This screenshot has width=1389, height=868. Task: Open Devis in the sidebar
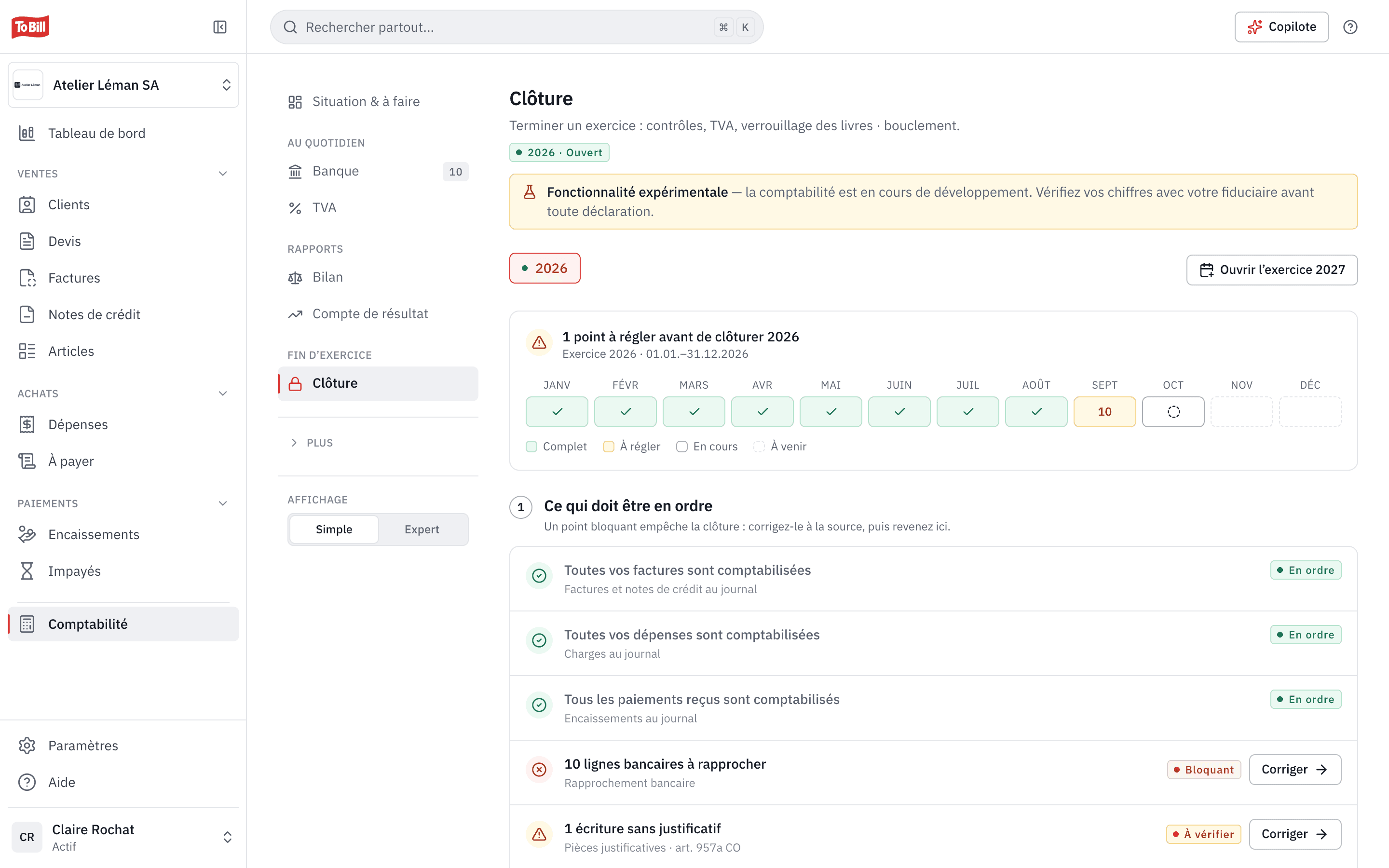coord(123,241)
